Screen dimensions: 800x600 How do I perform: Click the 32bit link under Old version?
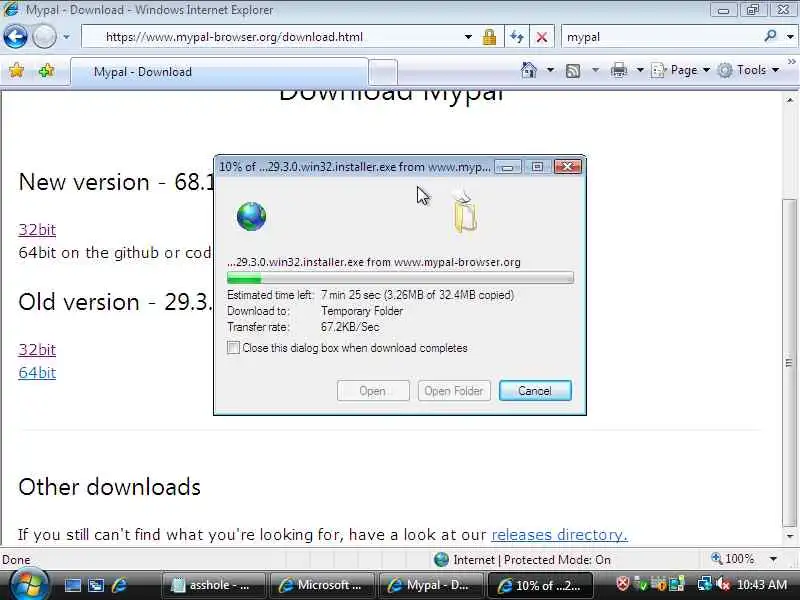pos(37,349)
